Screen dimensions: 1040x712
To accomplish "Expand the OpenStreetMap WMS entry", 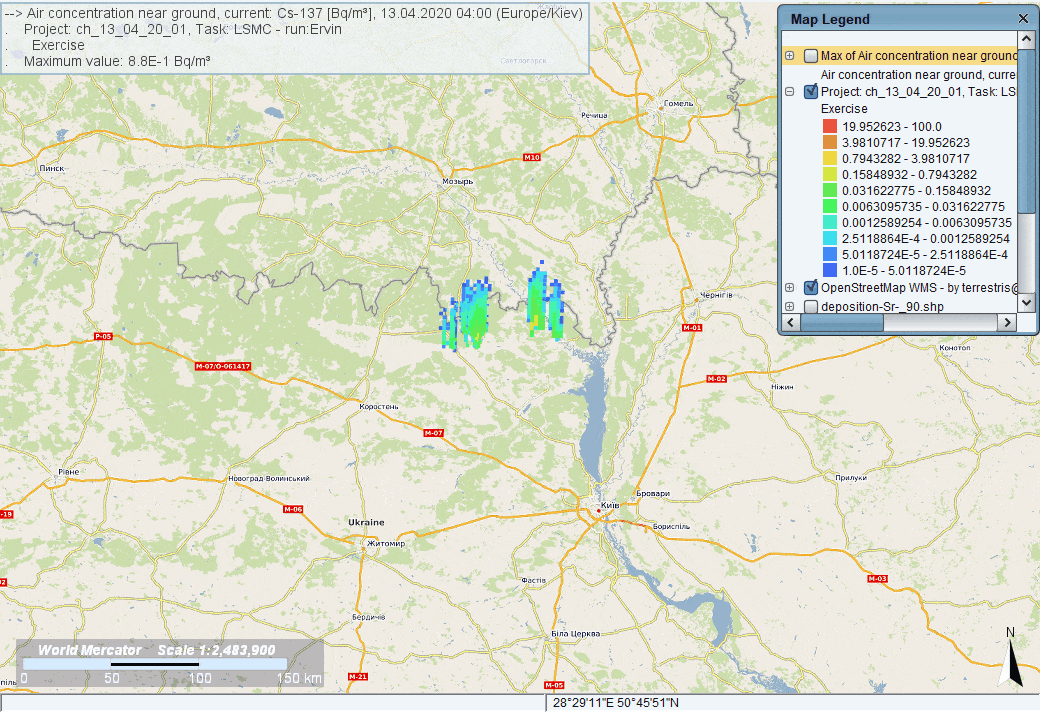I will [x=790, y=288].
